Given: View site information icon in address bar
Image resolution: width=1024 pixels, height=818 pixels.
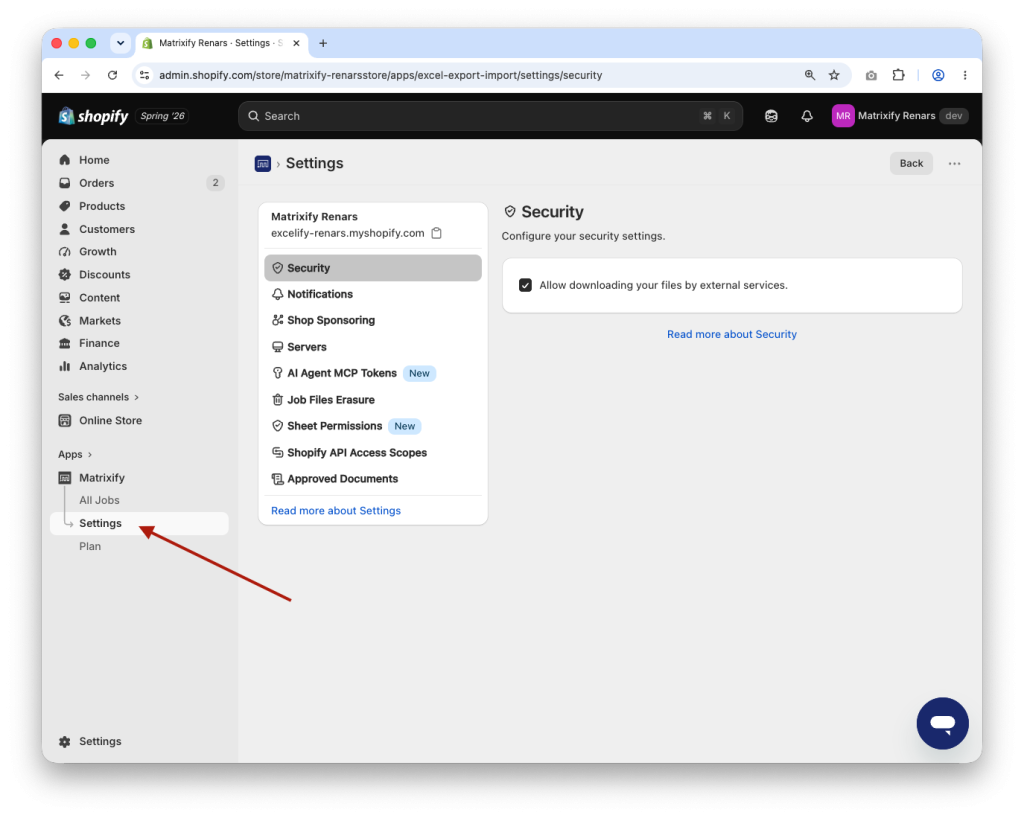Looking at the screenshot, I should 145,75.
